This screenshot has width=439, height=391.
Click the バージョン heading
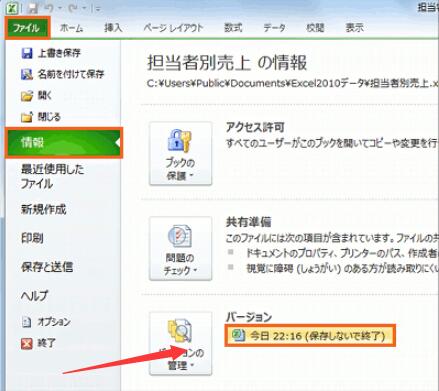coord(249,317)
